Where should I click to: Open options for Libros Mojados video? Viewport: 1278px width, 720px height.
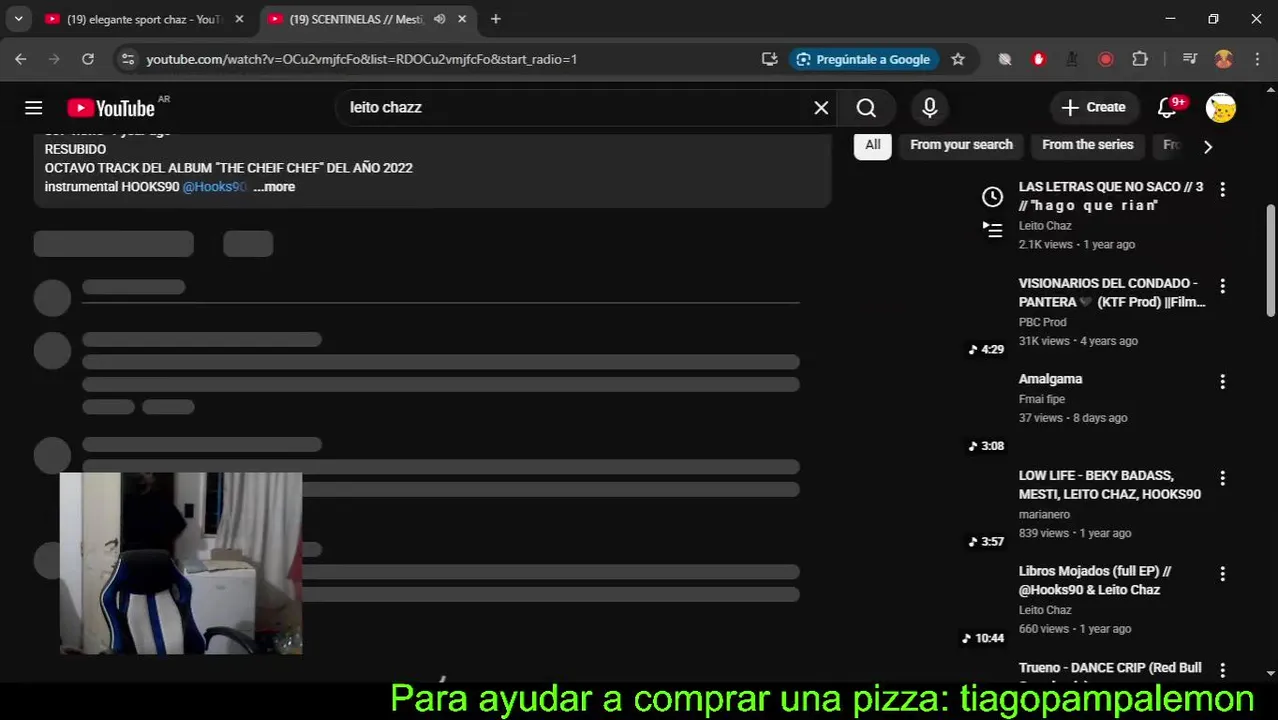coord(1222,574)
